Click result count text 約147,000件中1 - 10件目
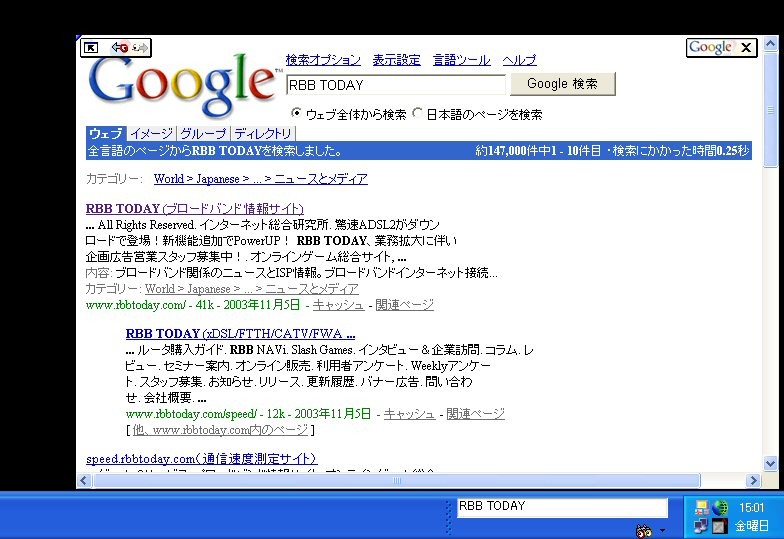Viewport: 784px width, 539px height. coord(538,150)
